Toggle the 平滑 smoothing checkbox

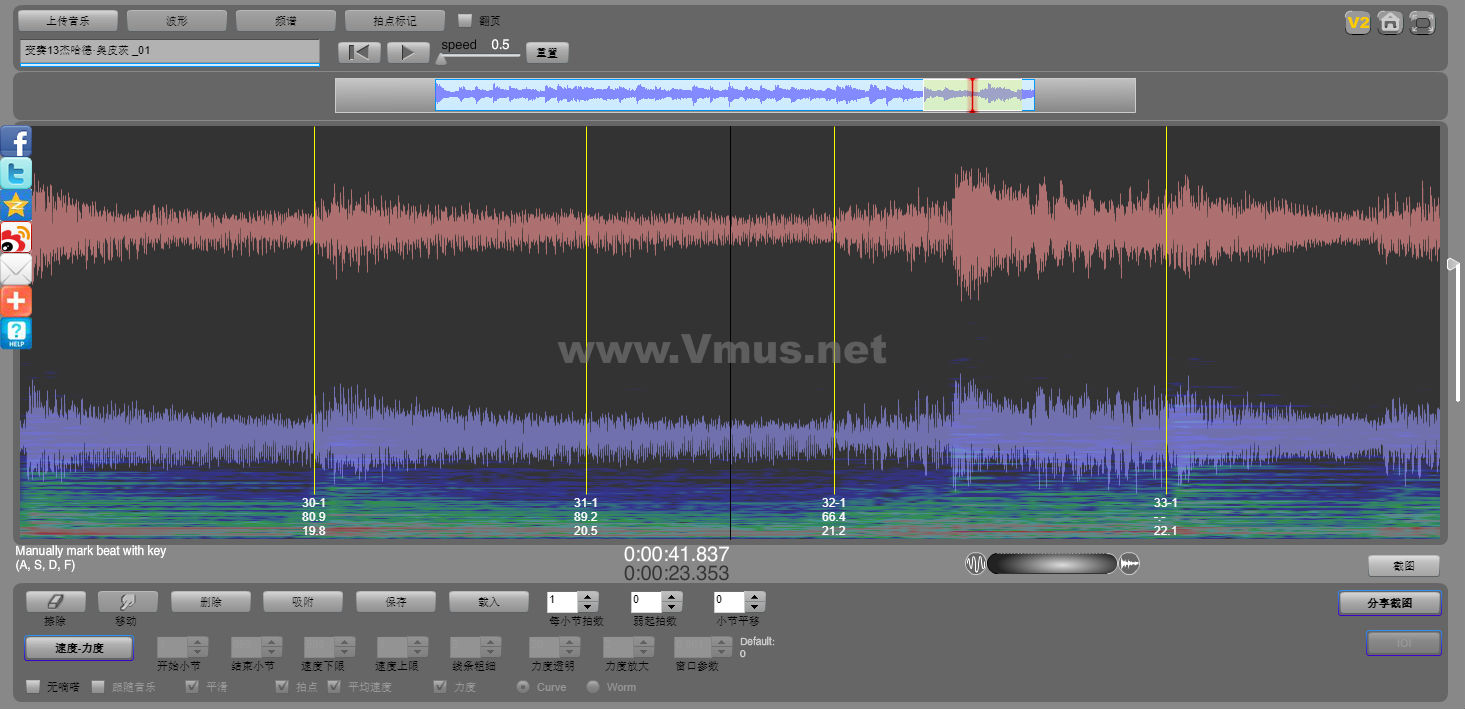point(192,687)
